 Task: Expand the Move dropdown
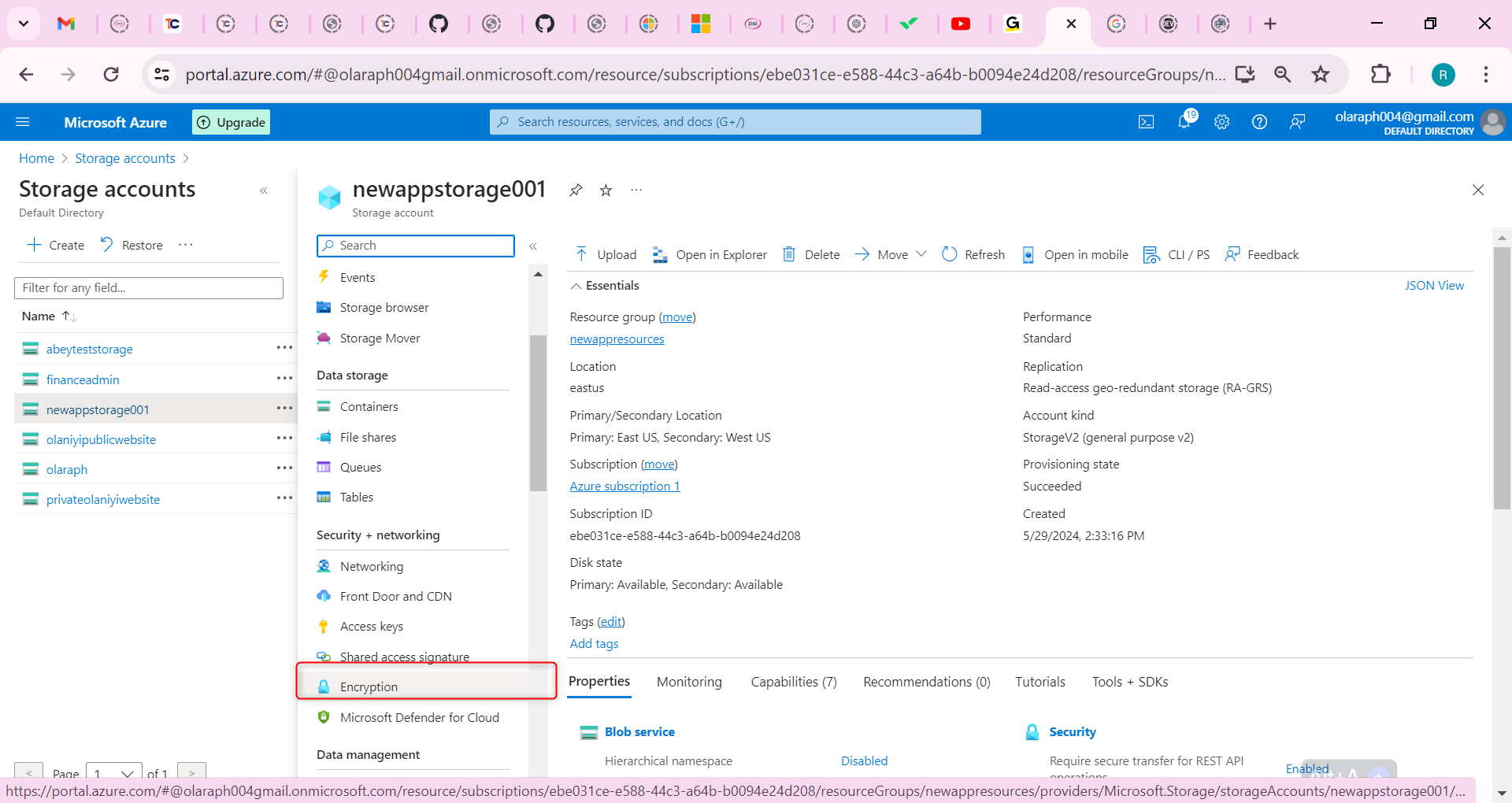pos(890,254)
